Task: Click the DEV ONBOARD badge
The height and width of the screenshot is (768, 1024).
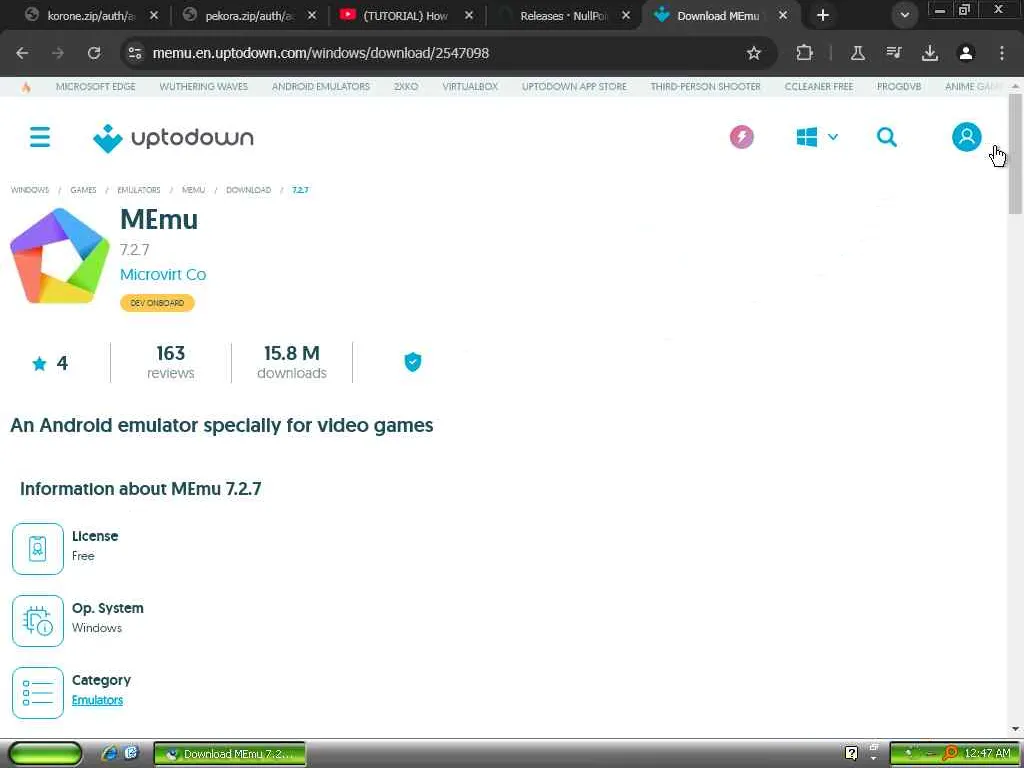Action: 157,303
